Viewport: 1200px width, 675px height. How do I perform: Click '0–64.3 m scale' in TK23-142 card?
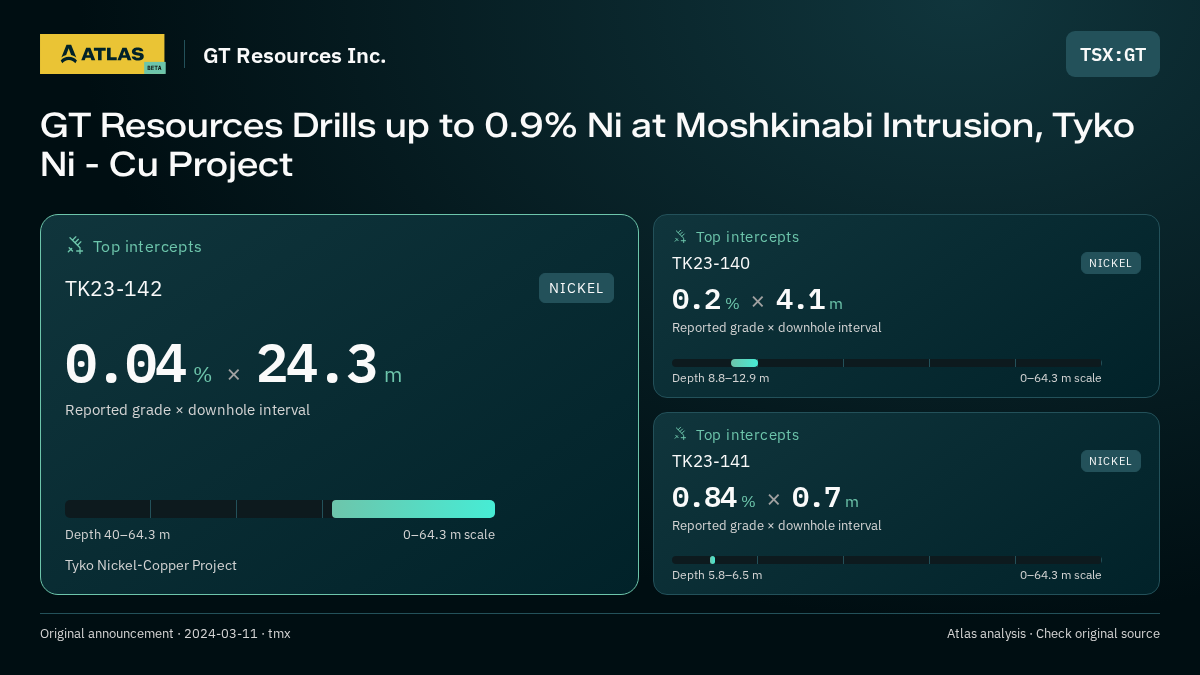click(449, 535)
